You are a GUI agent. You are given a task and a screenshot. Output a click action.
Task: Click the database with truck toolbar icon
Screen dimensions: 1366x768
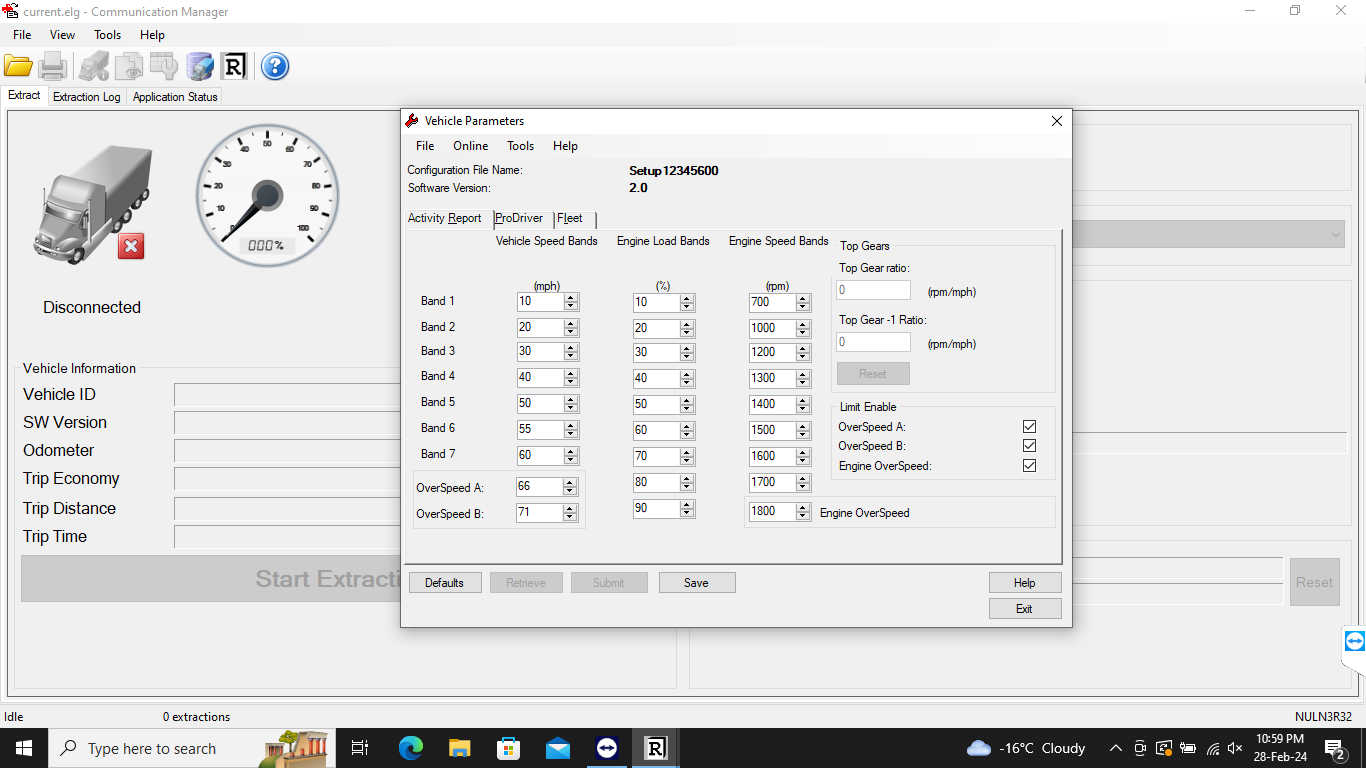pos(200,67)
